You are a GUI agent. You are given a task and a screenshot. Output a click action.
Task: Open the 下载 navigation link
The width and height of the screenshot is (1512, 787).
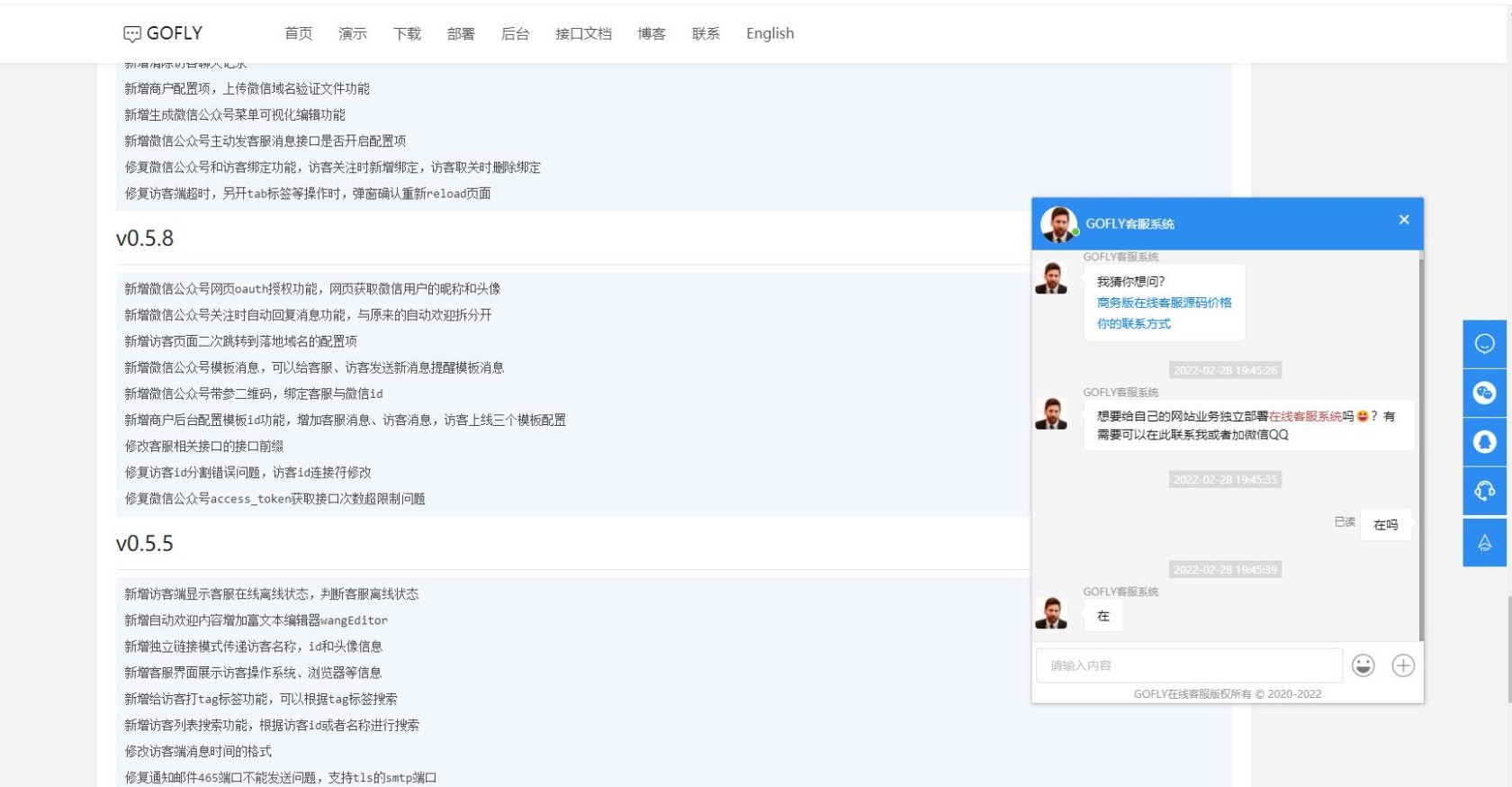tap(407, 33)
